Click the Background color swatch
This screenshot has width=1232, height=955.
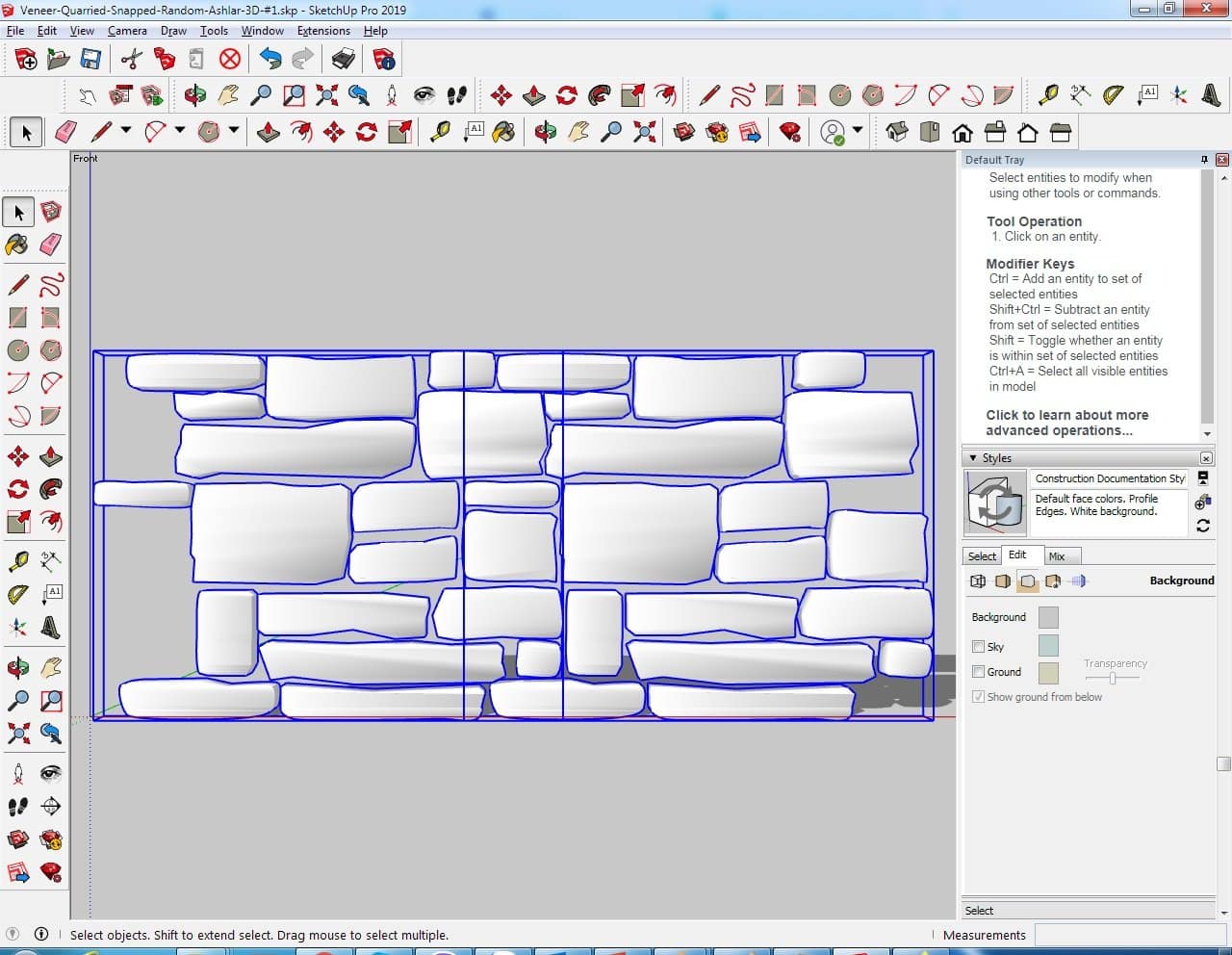(1048, 617)
